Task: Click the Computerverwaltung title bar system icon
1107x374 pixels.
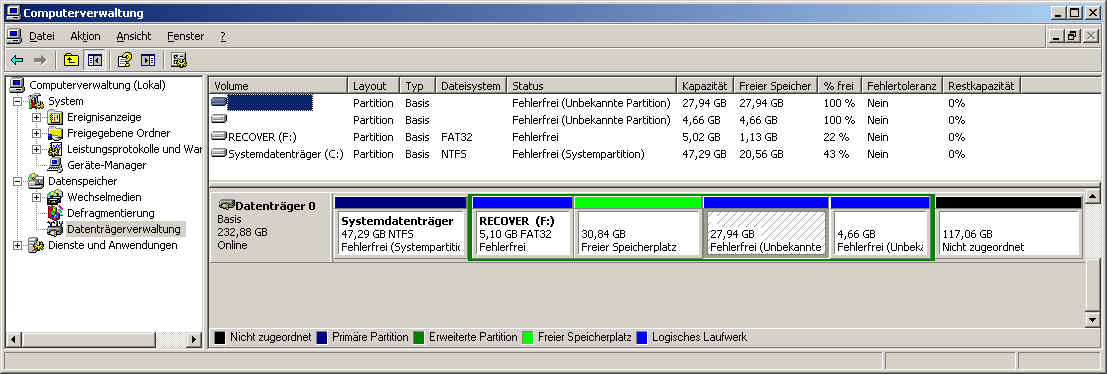Action: point(13,13)
